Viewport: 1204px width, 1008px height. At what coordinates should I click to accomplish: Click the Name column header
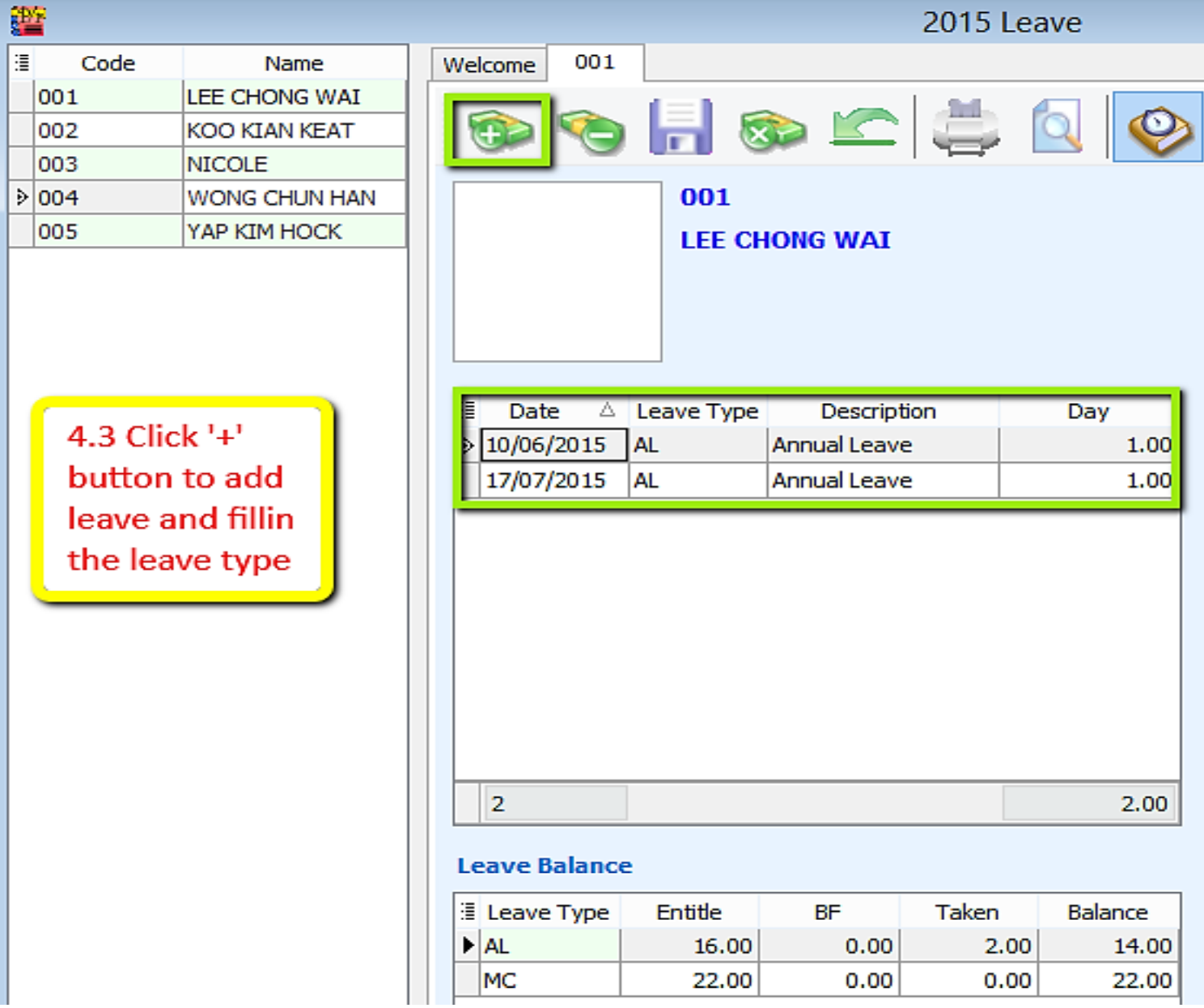coord(294,63)
